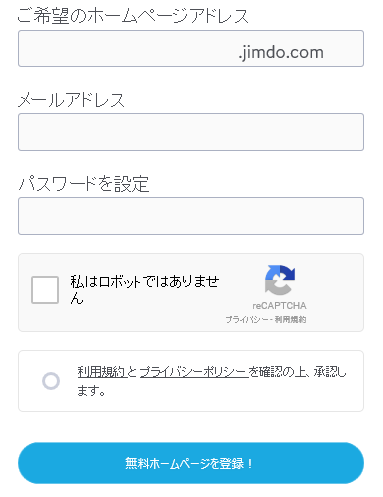Click the reCAPTCHA logo icon
383x497 pixels.
280,280
